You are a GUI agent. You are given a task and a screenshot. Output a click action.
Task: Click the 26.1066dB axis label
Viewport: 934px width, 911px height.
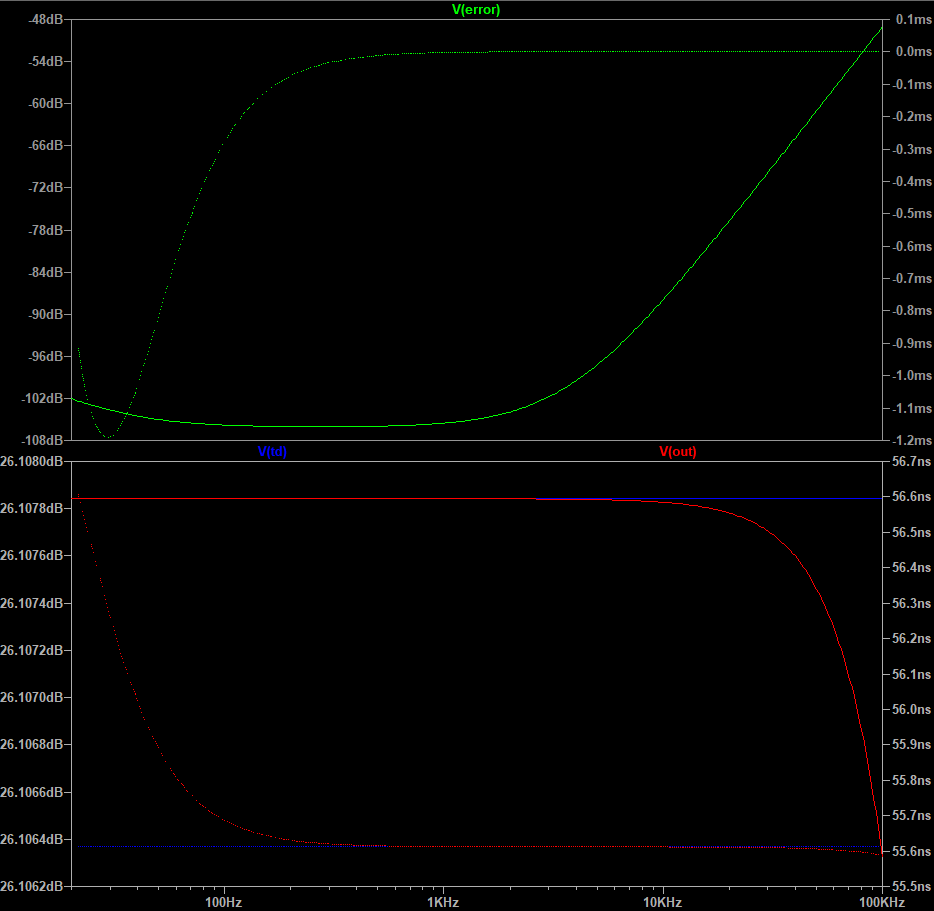[32, 792]
